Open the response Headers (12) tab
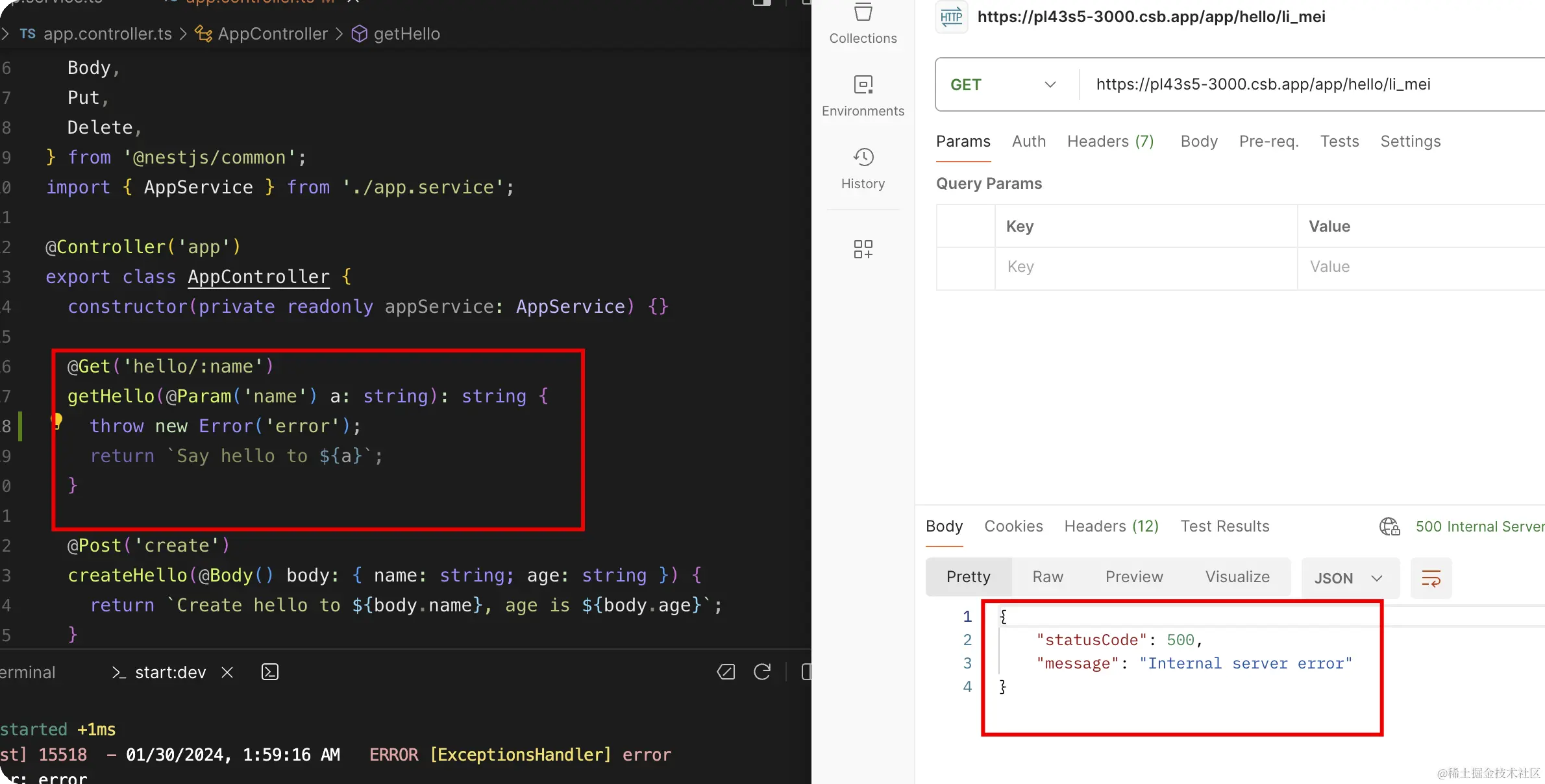The width and height of the screenshot is (1545, 784). 1111,526
